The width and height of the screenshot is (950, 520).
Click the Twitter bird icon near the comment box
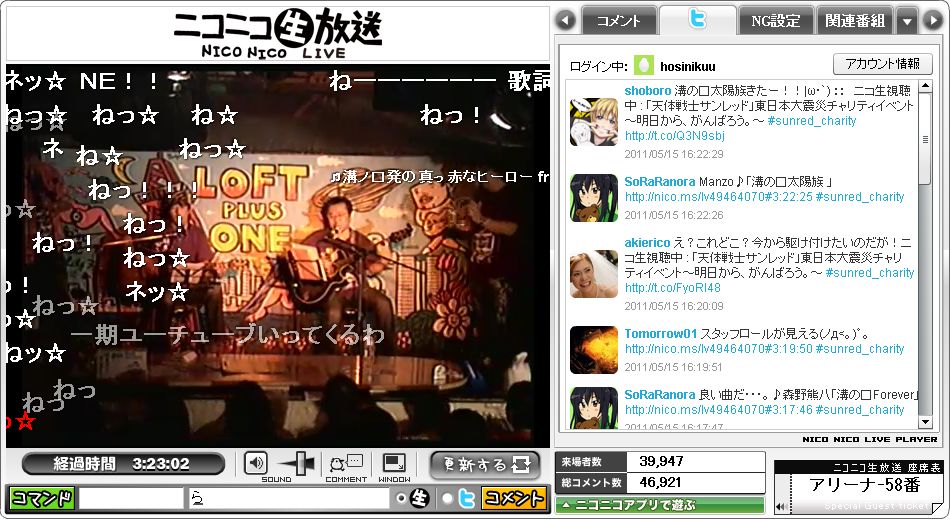point(466,499)
